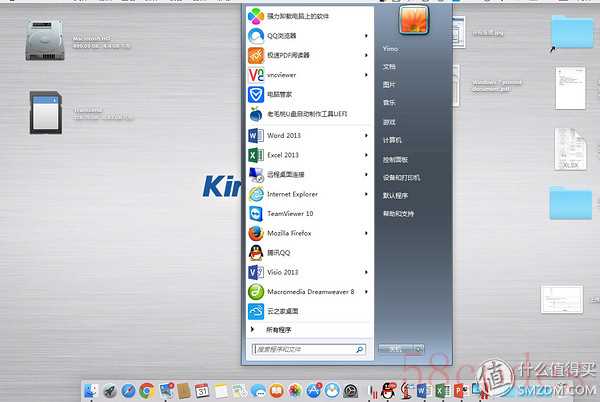Select 计算机 in the right pane
This screenshot has width=600, height=402.
392,140
